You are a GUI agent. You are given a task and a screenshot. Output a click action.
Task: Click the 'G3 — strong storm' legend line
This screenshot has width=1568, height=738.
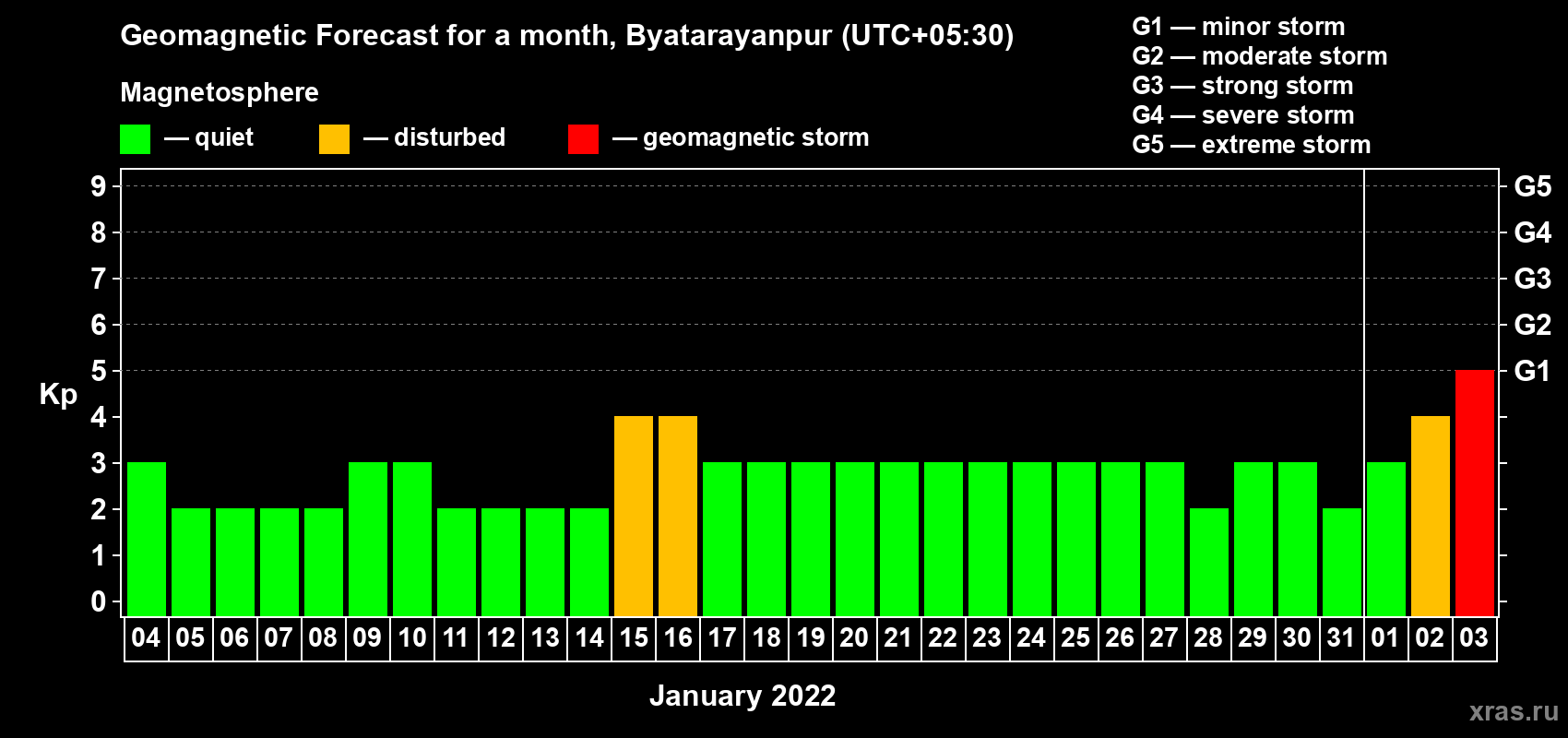tap(1242, 86)
